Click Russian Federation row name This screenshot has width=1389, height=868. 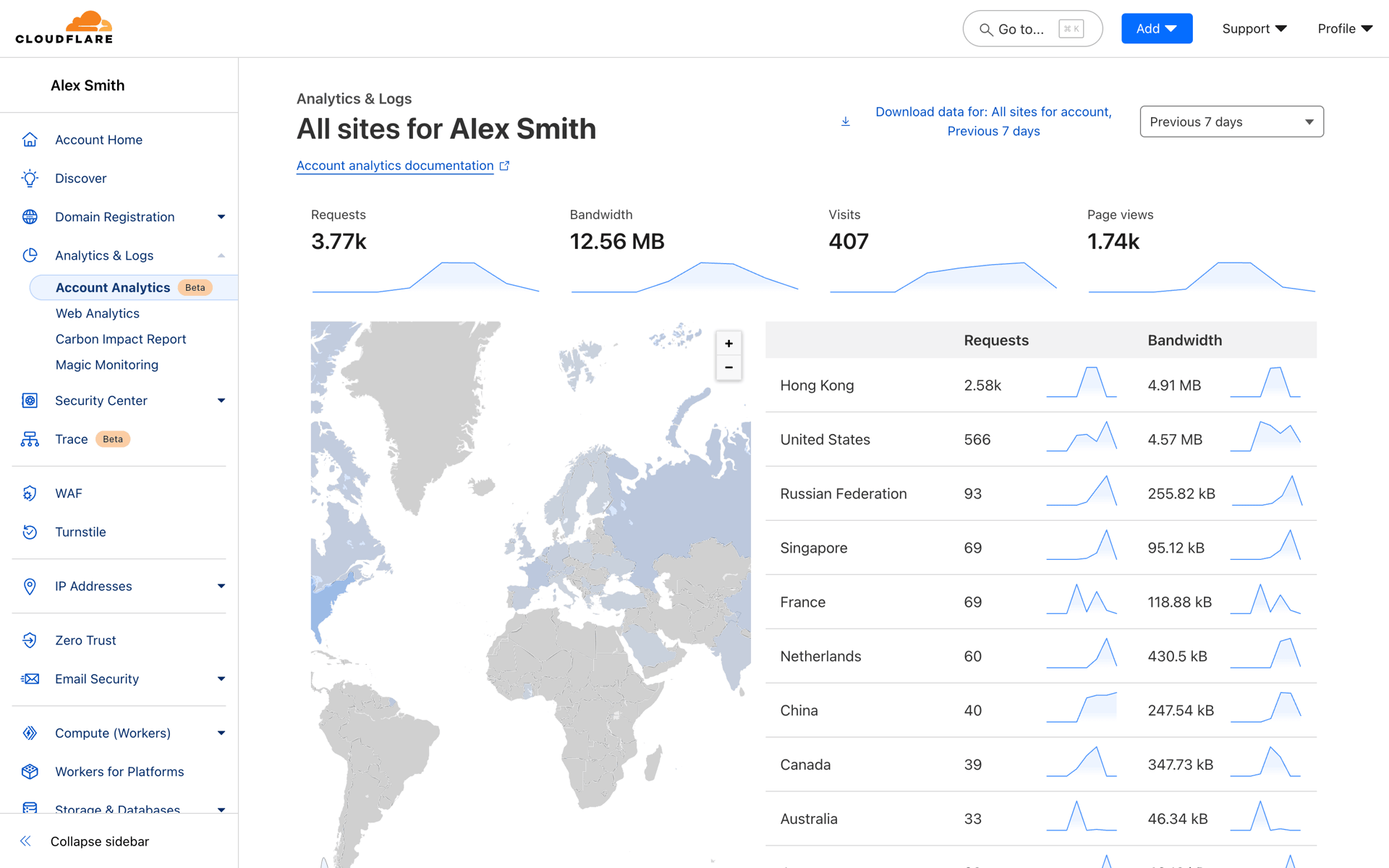[843, 494]
